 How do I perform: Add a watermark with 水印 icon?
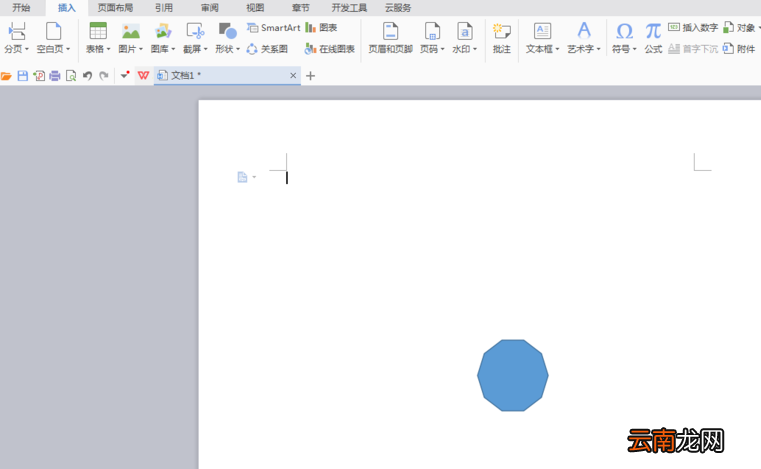pos(464,31)
